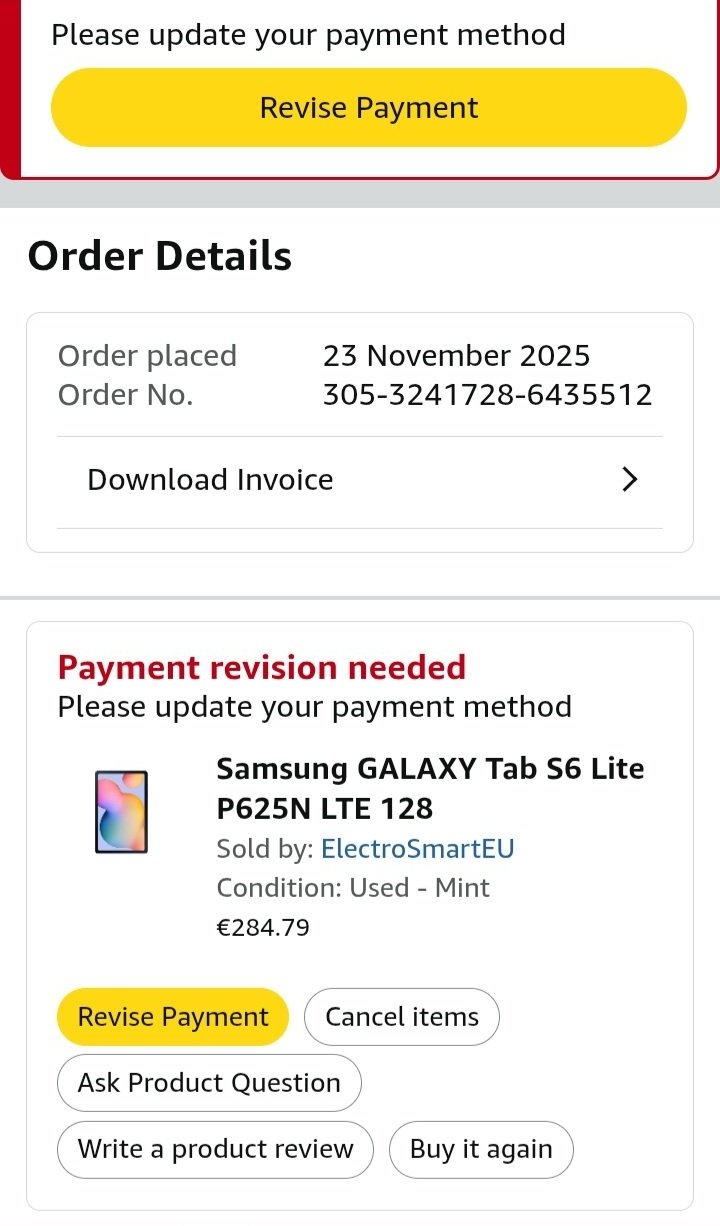Screen dimensions: 720x1226
Task: Tap the Condition: Used - Mint text
Action: coord(353,888)
